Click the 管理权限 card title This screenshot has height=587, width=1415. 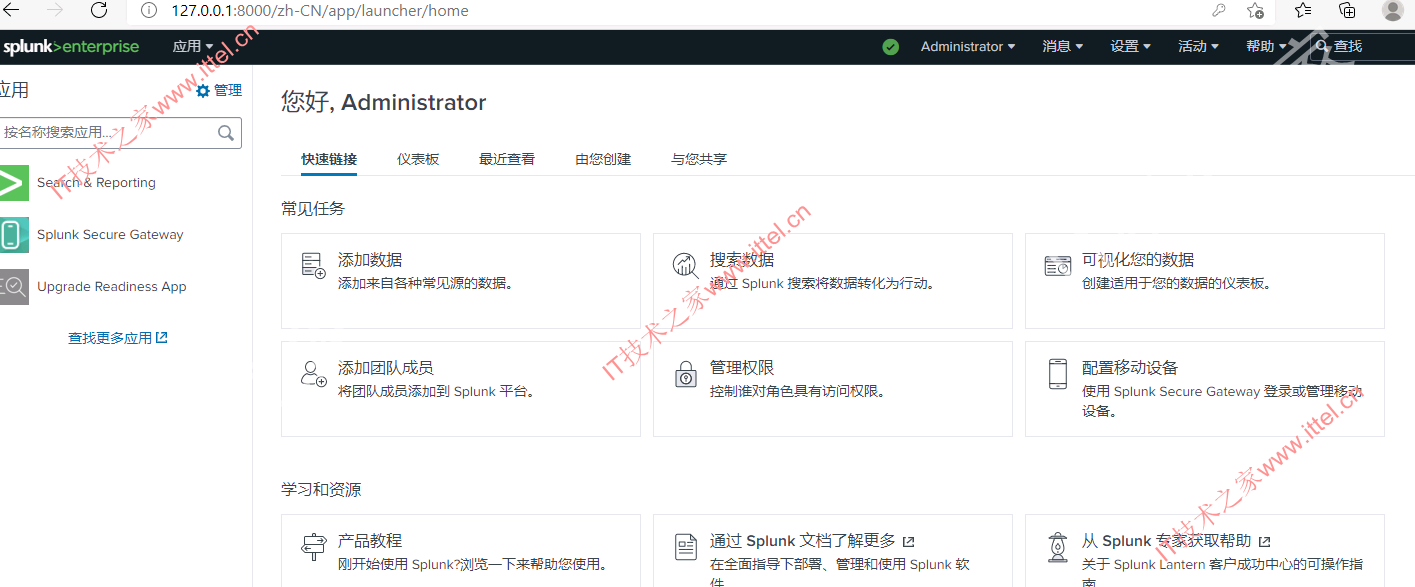[742, 368]
